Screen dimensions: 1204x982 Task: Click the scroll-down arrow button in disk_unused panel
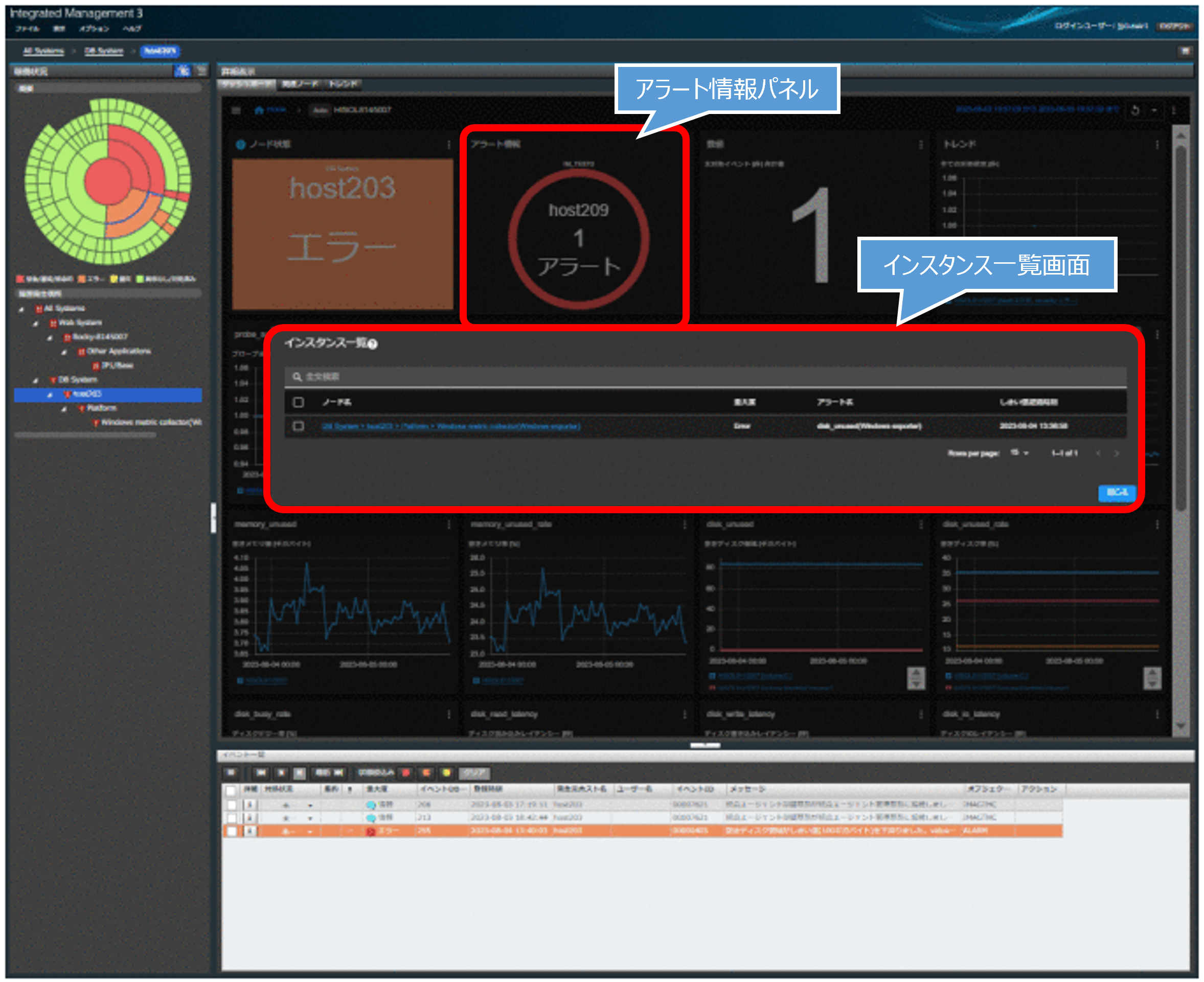pos(916,683)
